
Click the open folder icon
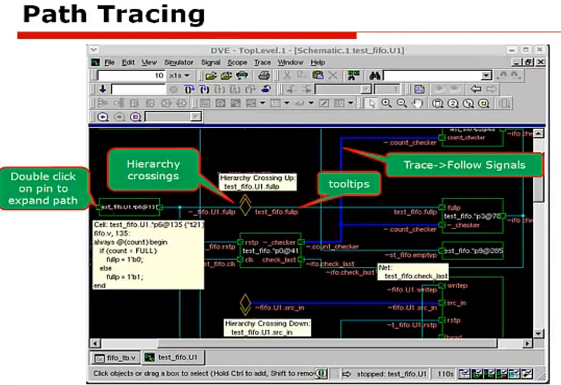211,75
